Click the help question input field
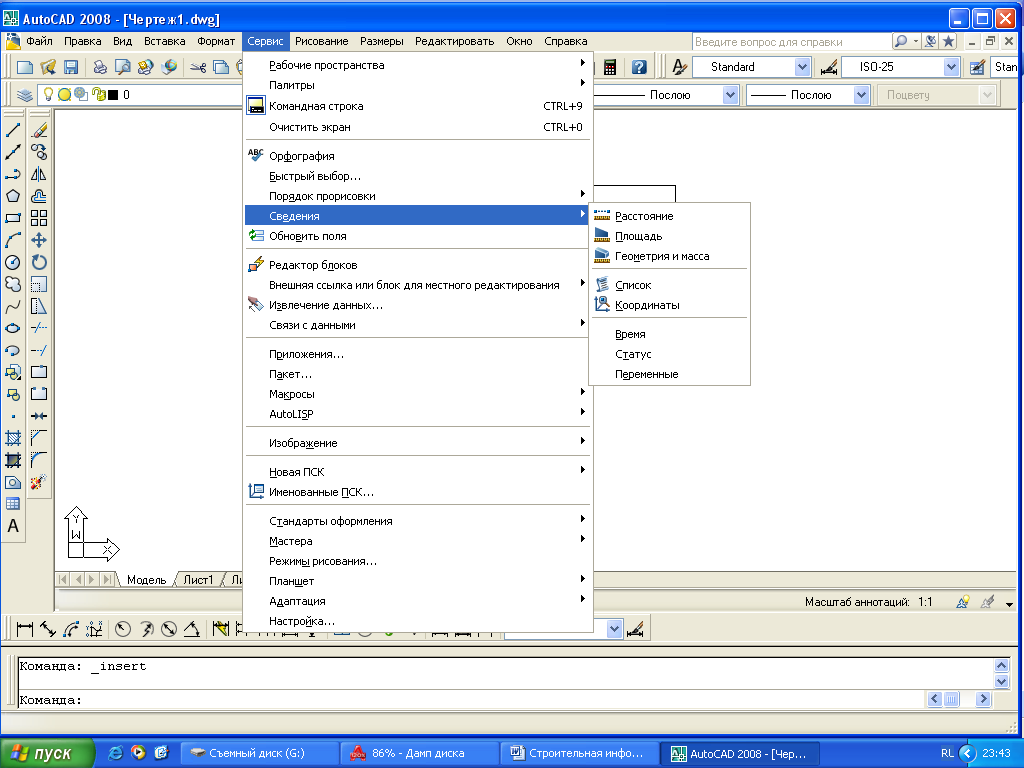The width and height of the screenshot is (1024, 768). click(x=792, y=42)
